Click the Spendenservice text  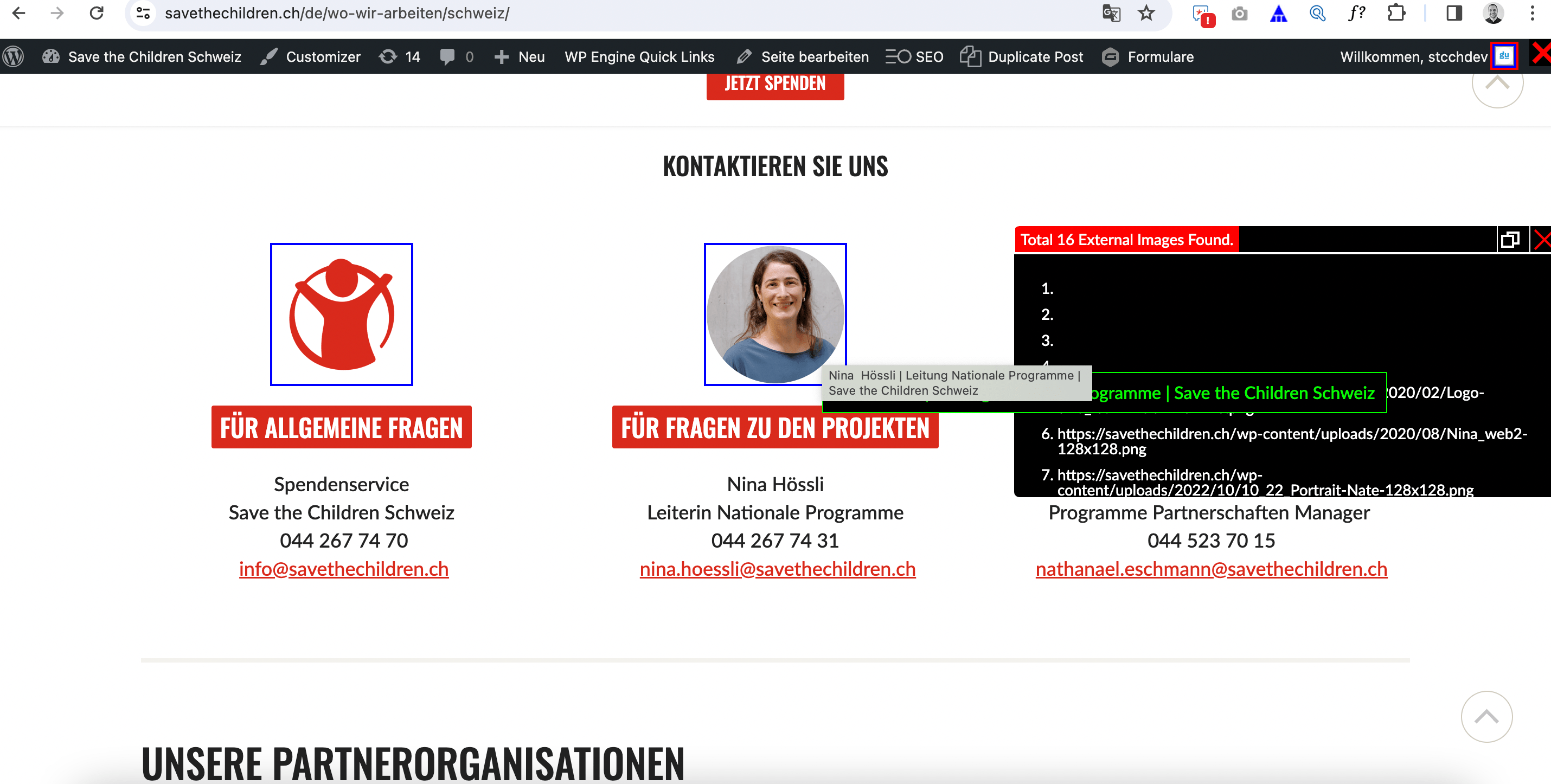[x=342, y=484]
